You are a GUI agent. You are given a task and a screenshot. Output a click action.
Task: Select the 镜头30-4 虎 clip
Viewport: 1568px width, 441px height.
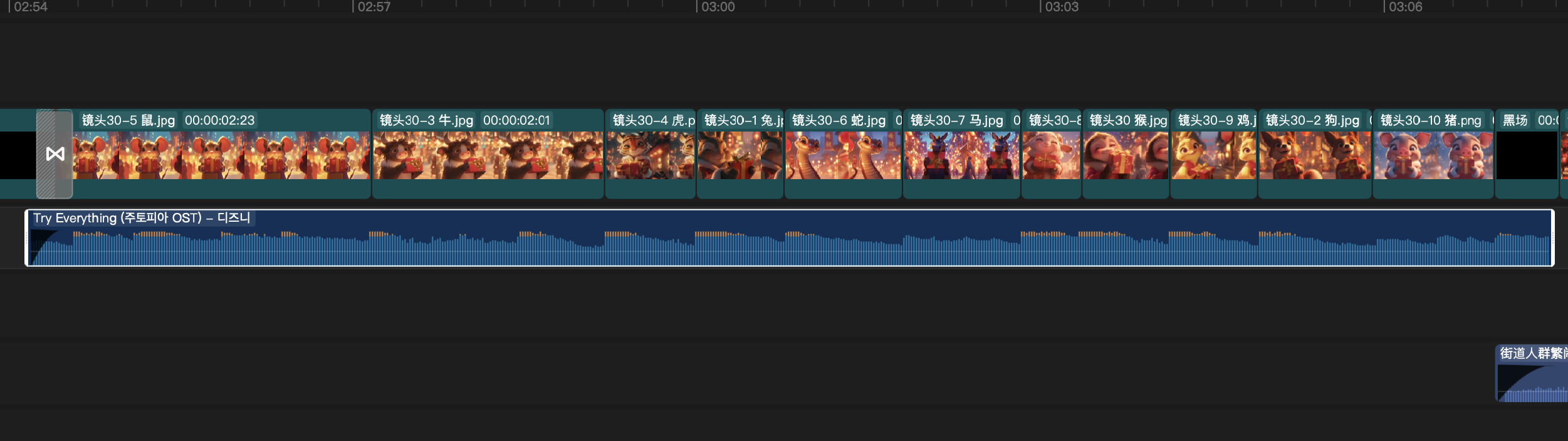[651, 154]
